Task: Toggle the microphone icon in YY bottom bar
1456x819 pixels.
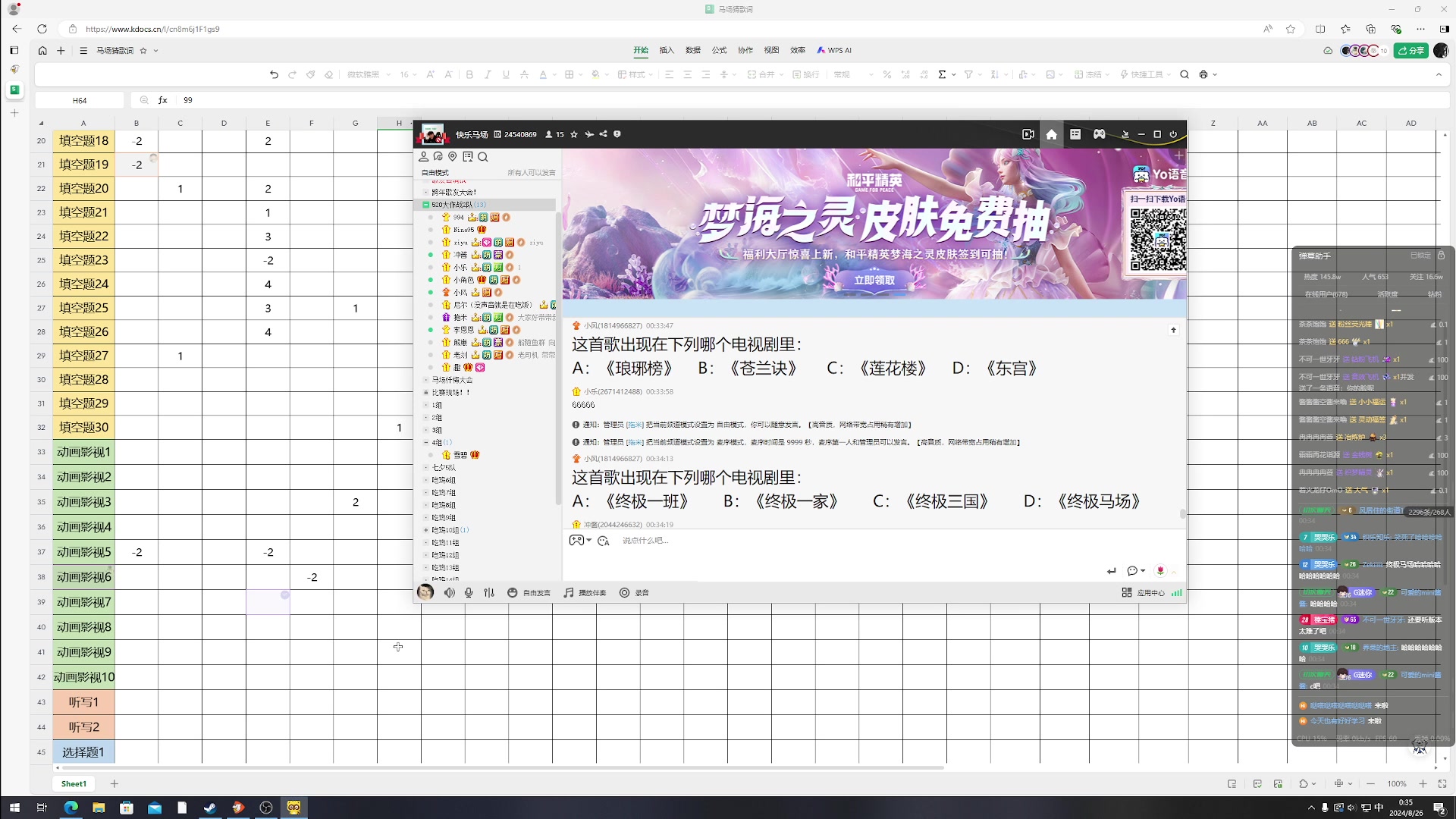Action: click(x=469, y=593)
